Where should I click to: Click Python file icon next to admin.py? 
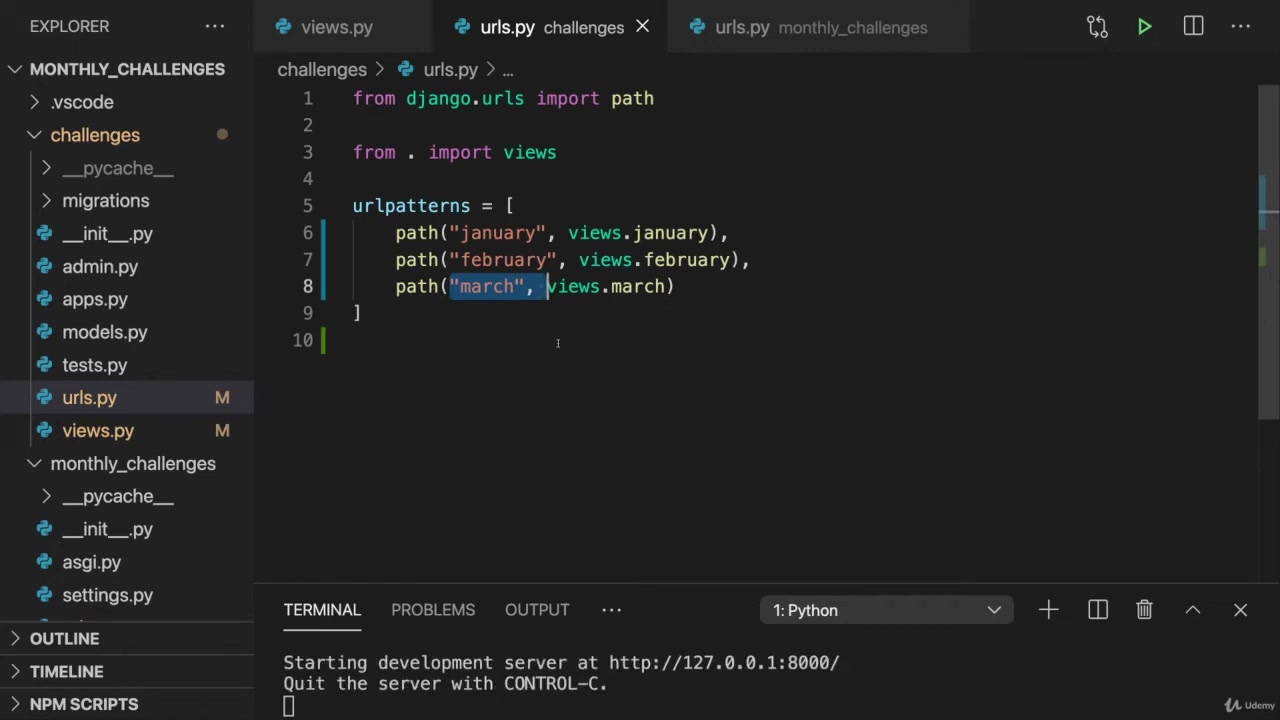45,267
